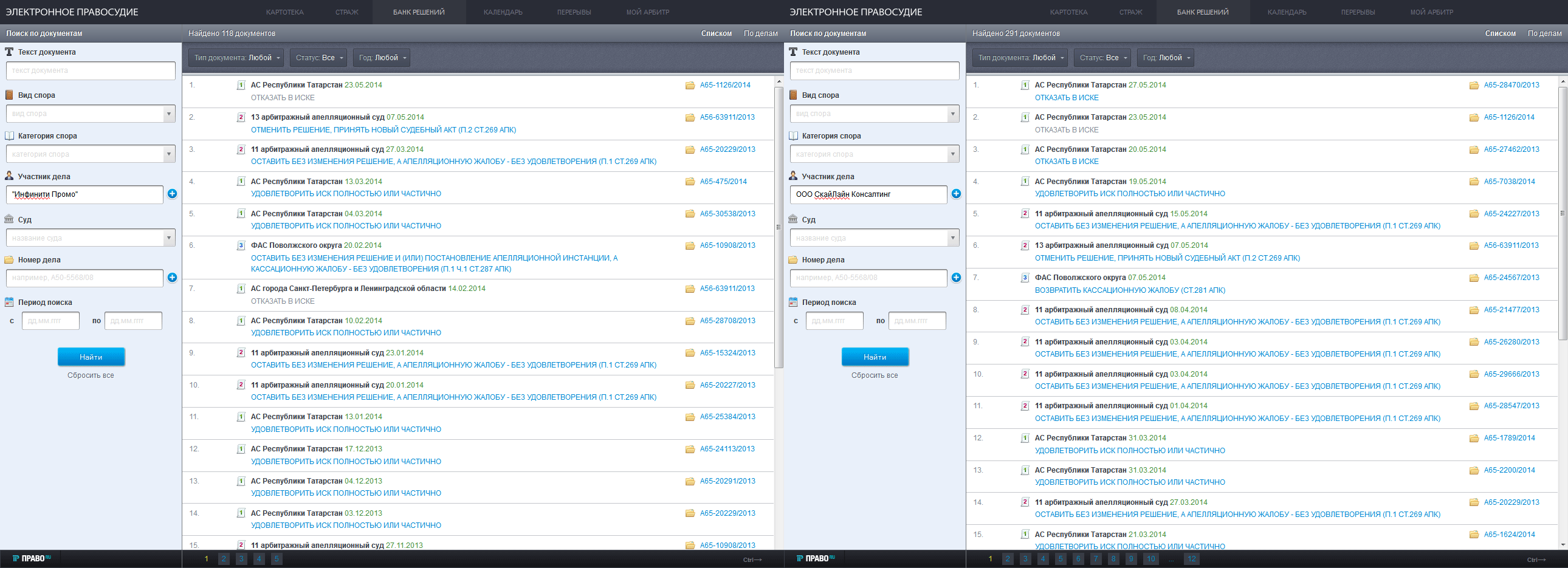Image resolution: width=1568 pixels, height=568 pixels.
Task: Click instance icon of 11 апелляционный суд 08.04.2014
Action: (x=1025, y=310)
